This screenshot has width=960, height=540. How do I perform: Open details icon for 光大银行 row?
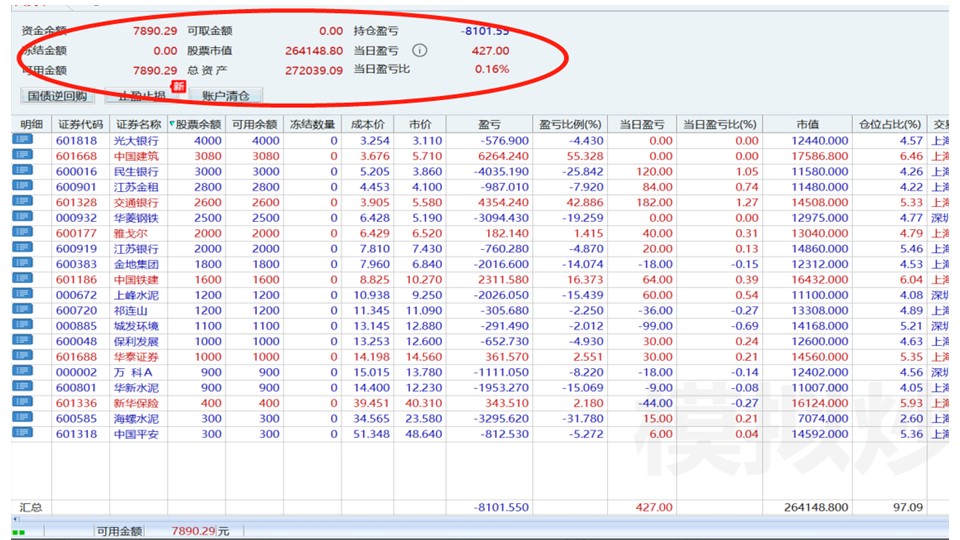23,141
